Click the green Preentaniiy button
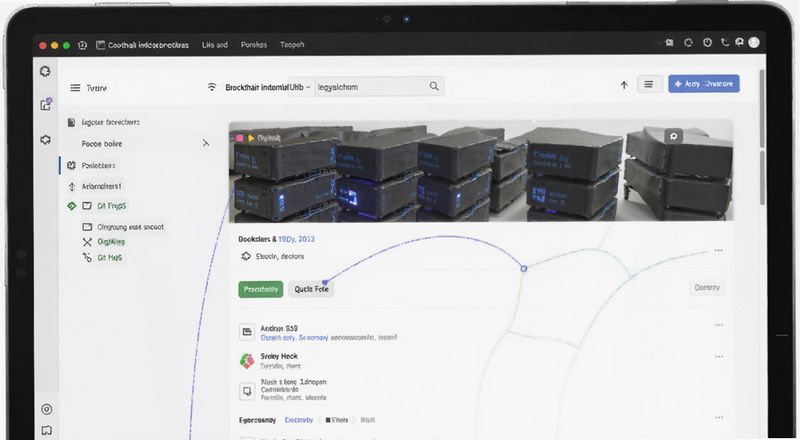 [x=261, y=289]
